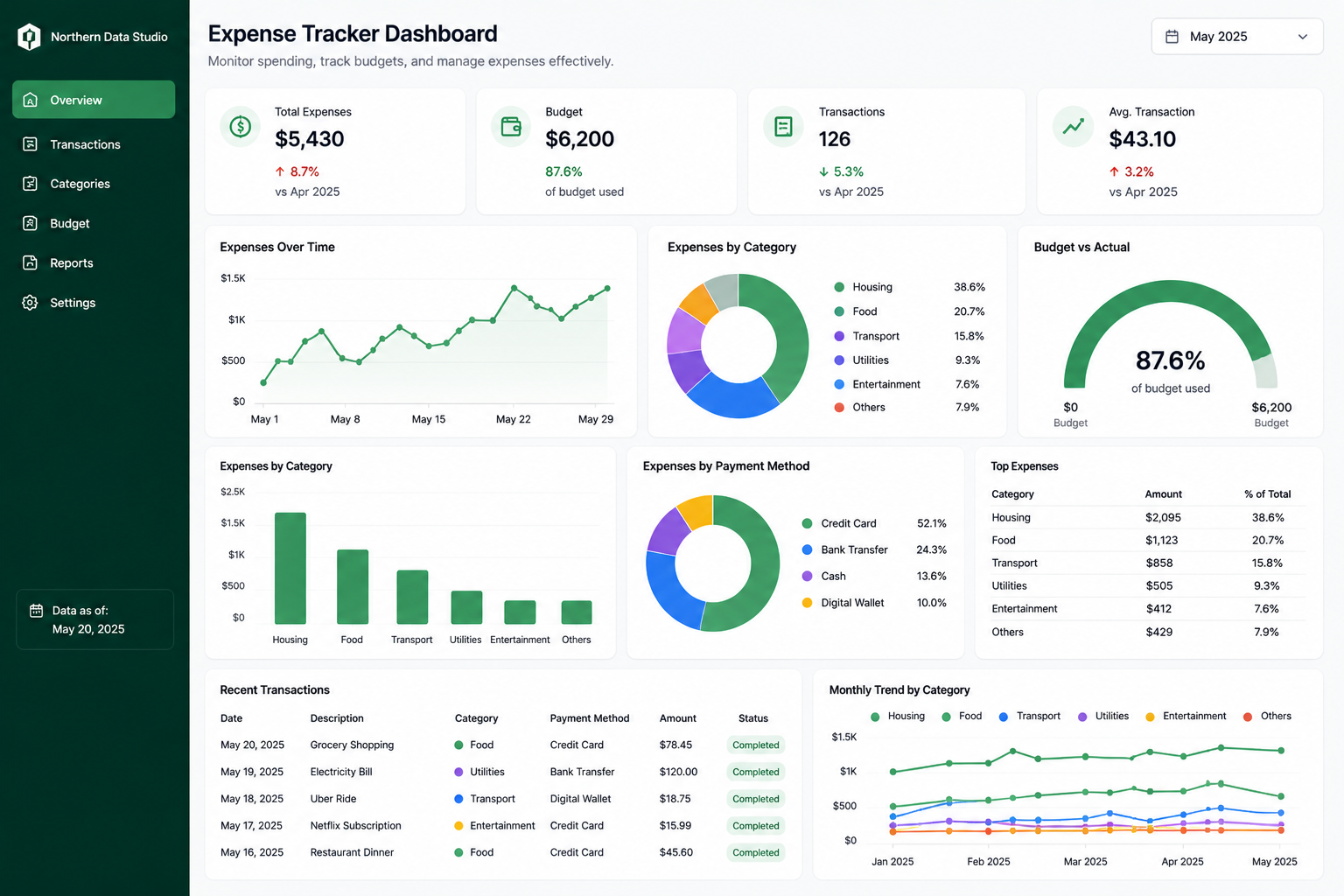The width and height of the screenshot is (1344, 896).
Task: Click the Budget vs Actual gauge arc
Action: 1169,291
